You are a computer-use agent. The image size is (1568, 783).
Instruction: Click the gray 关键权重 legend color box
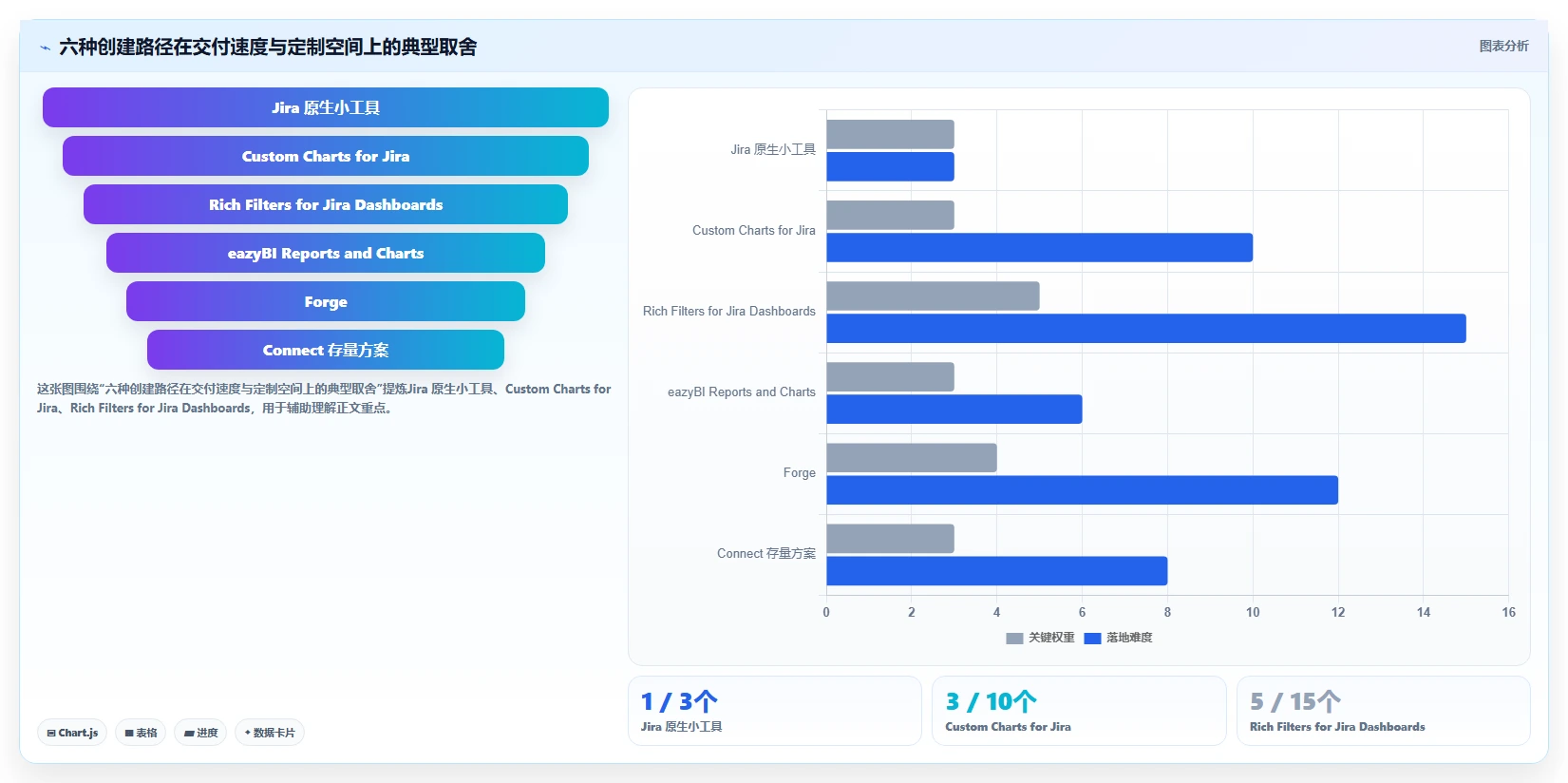coord(1014,639)
